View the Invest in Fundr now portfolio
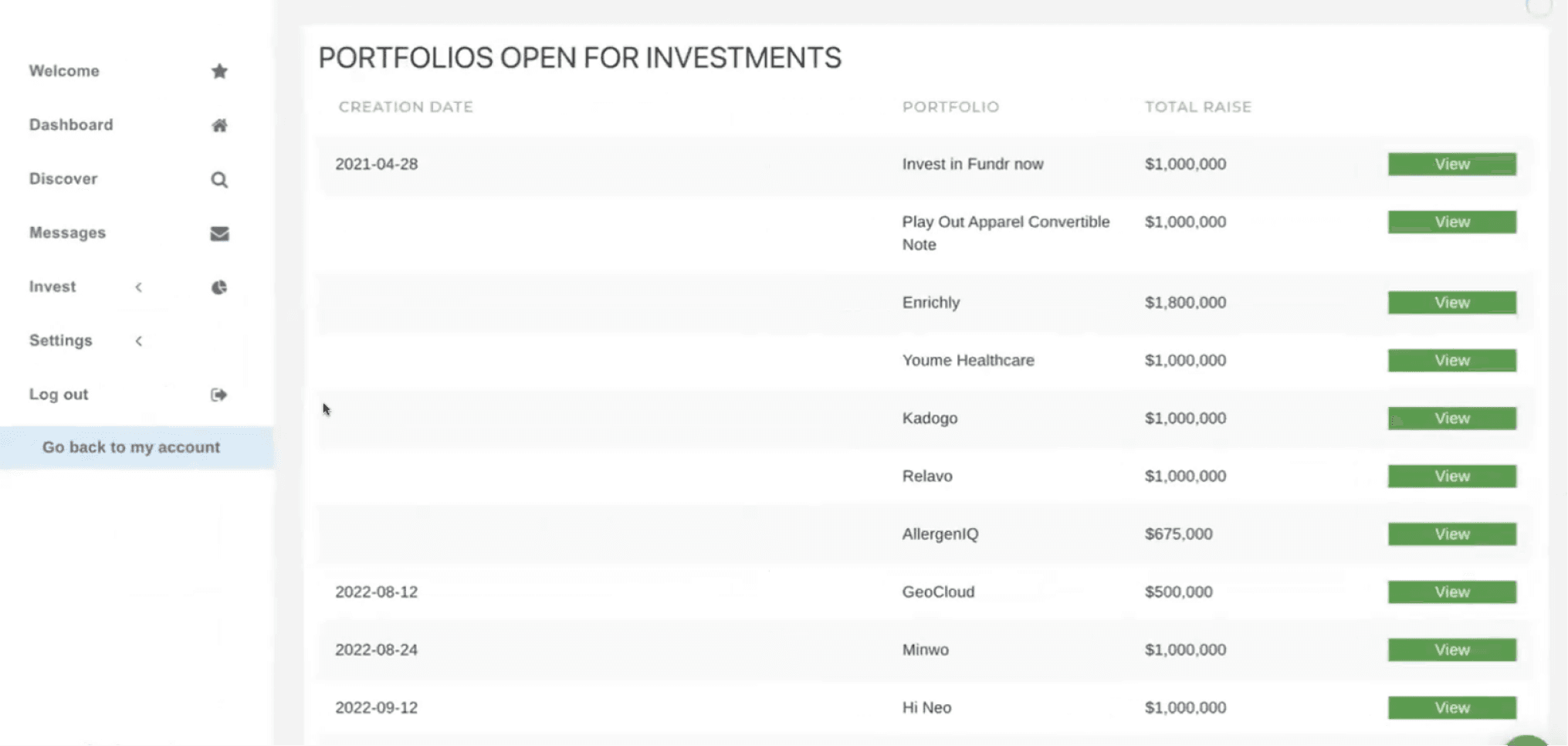Screen dimensions: 1568x746 point(1451,164)
